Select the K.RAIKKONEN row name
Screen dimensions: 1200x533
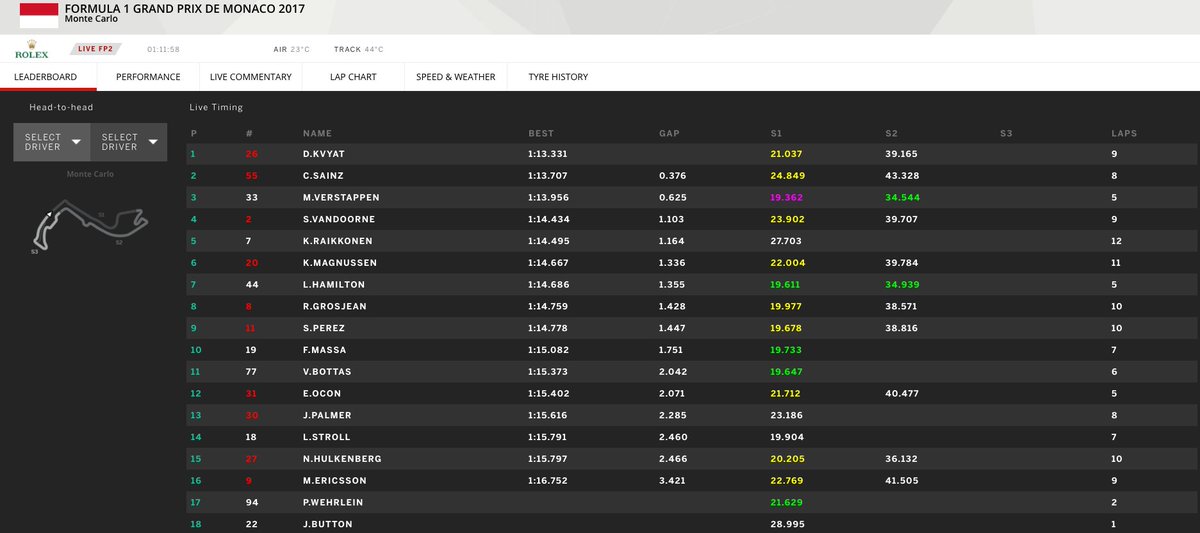[x=338, y=241]
